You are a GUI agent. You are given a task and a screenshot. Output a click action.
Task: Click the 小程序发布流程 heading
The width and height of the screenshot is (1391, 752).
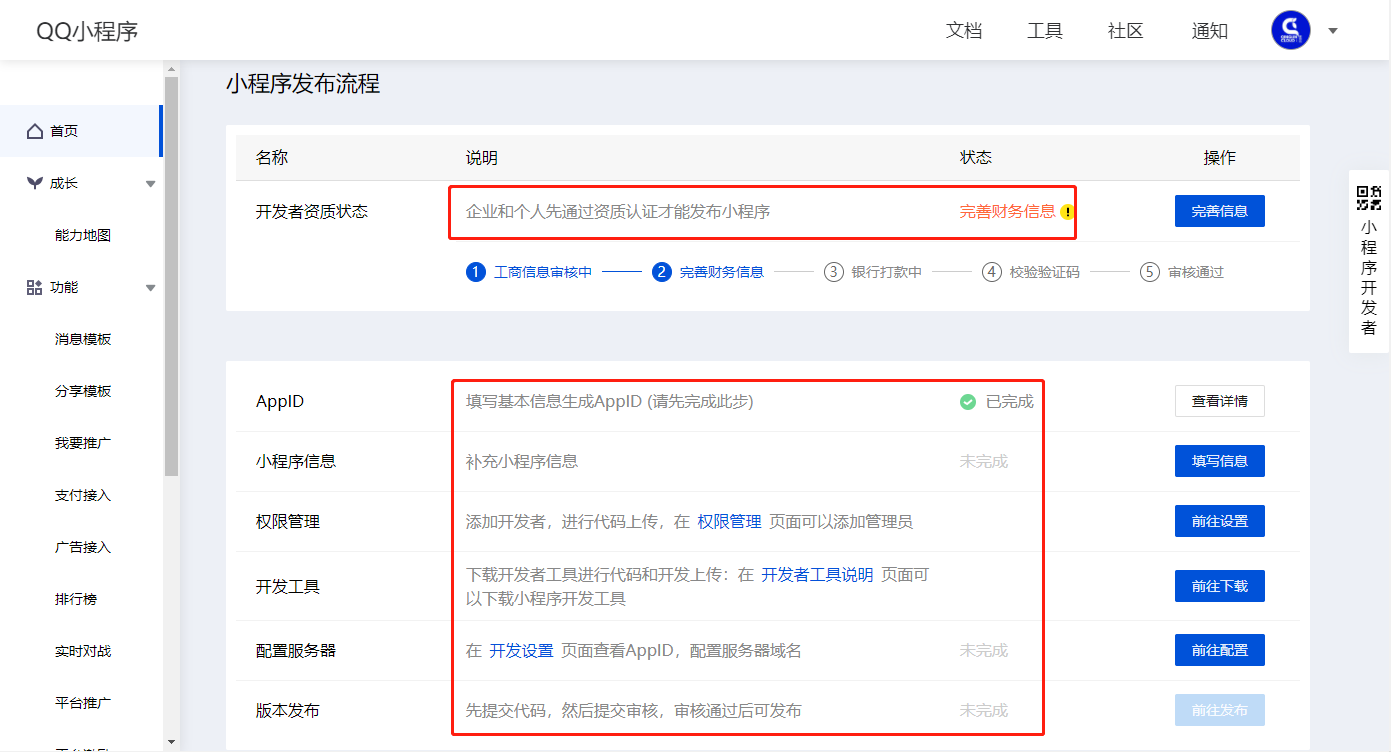tap(303, 84)
